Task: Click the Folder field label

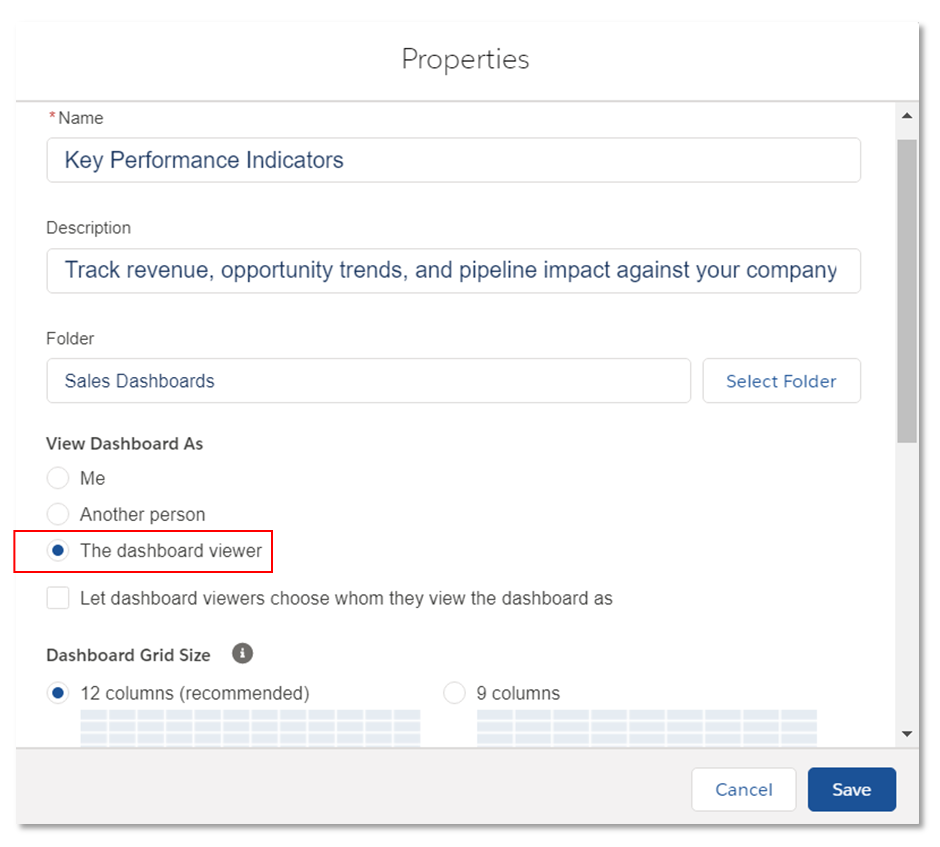Action: [x=70, y=339]
